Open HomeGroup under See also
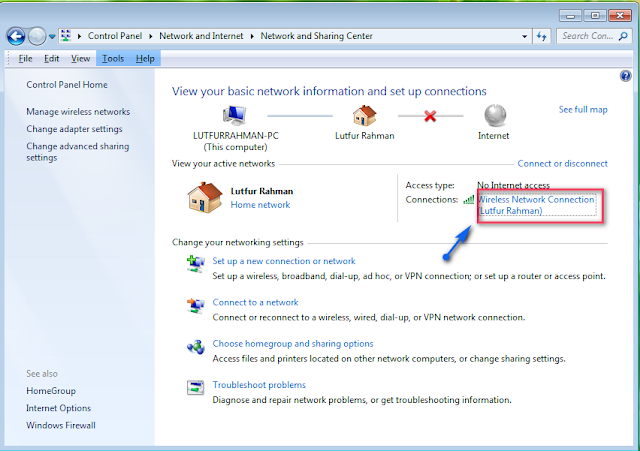Viewport: 640px width, 451px height. pos(51,391)
